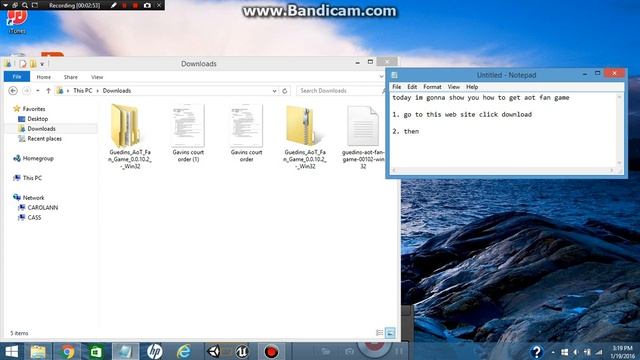Screen dimensions: 640x360
Task: Click the Bandicam pencil drawing icon
Action: [113, 5]
